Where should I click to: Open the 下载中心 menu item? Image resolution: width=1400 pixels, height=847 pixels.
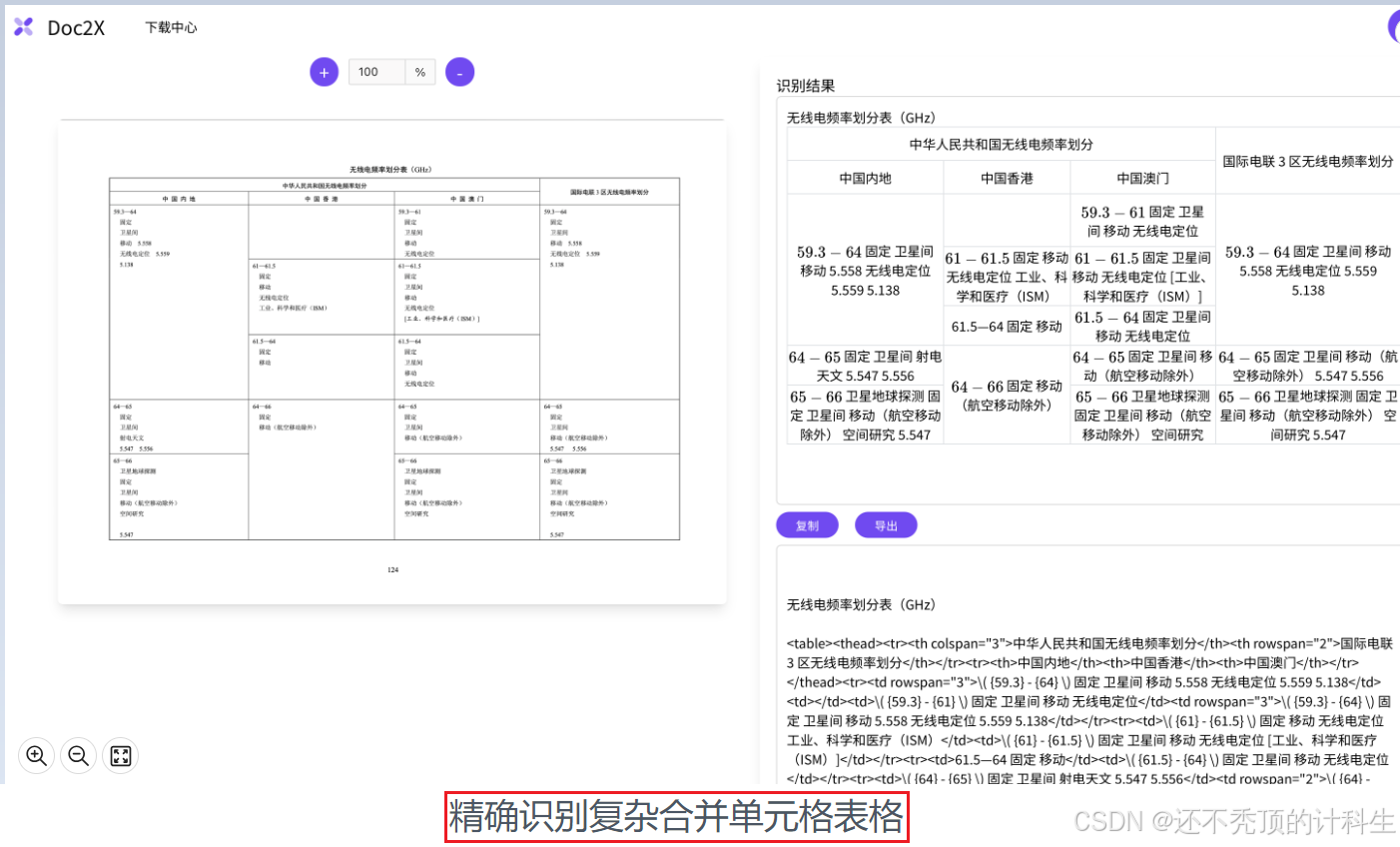tap(171, 28)
